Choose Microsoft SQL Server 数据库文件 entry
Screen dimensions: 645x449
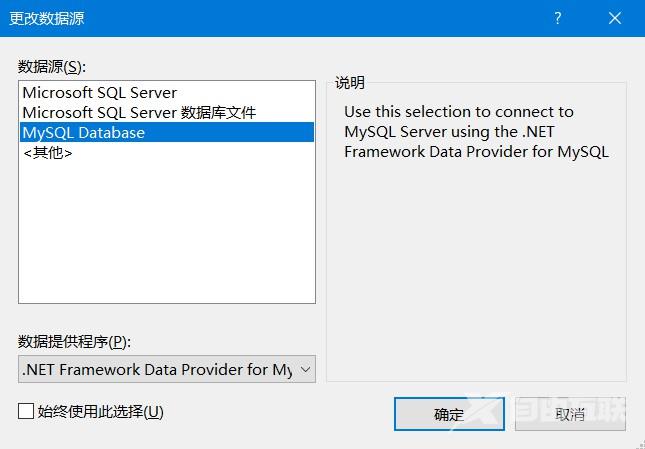point(139,112)
